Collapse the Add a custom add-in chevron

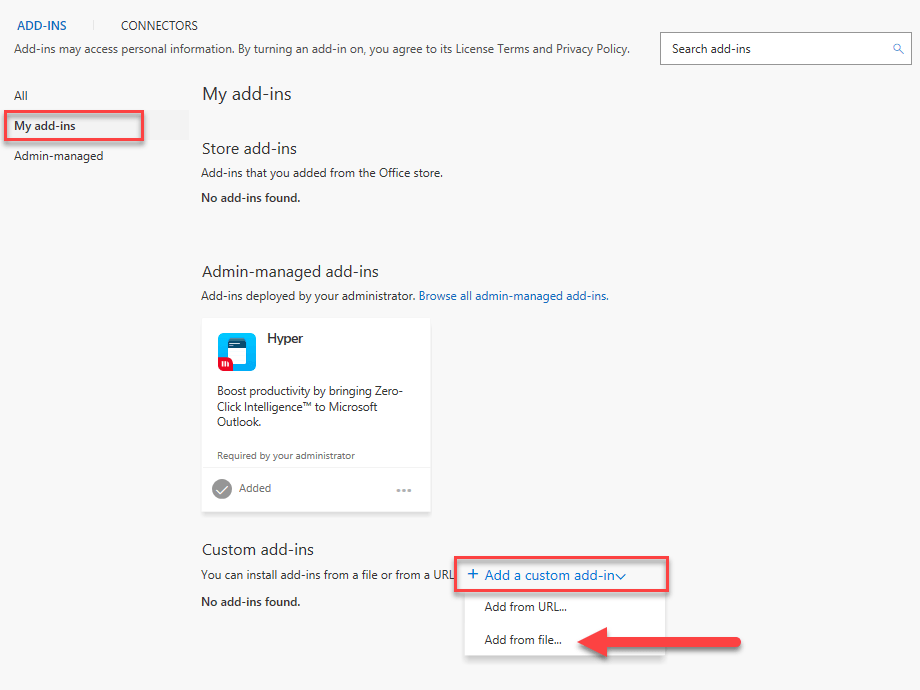click(621, 576)
